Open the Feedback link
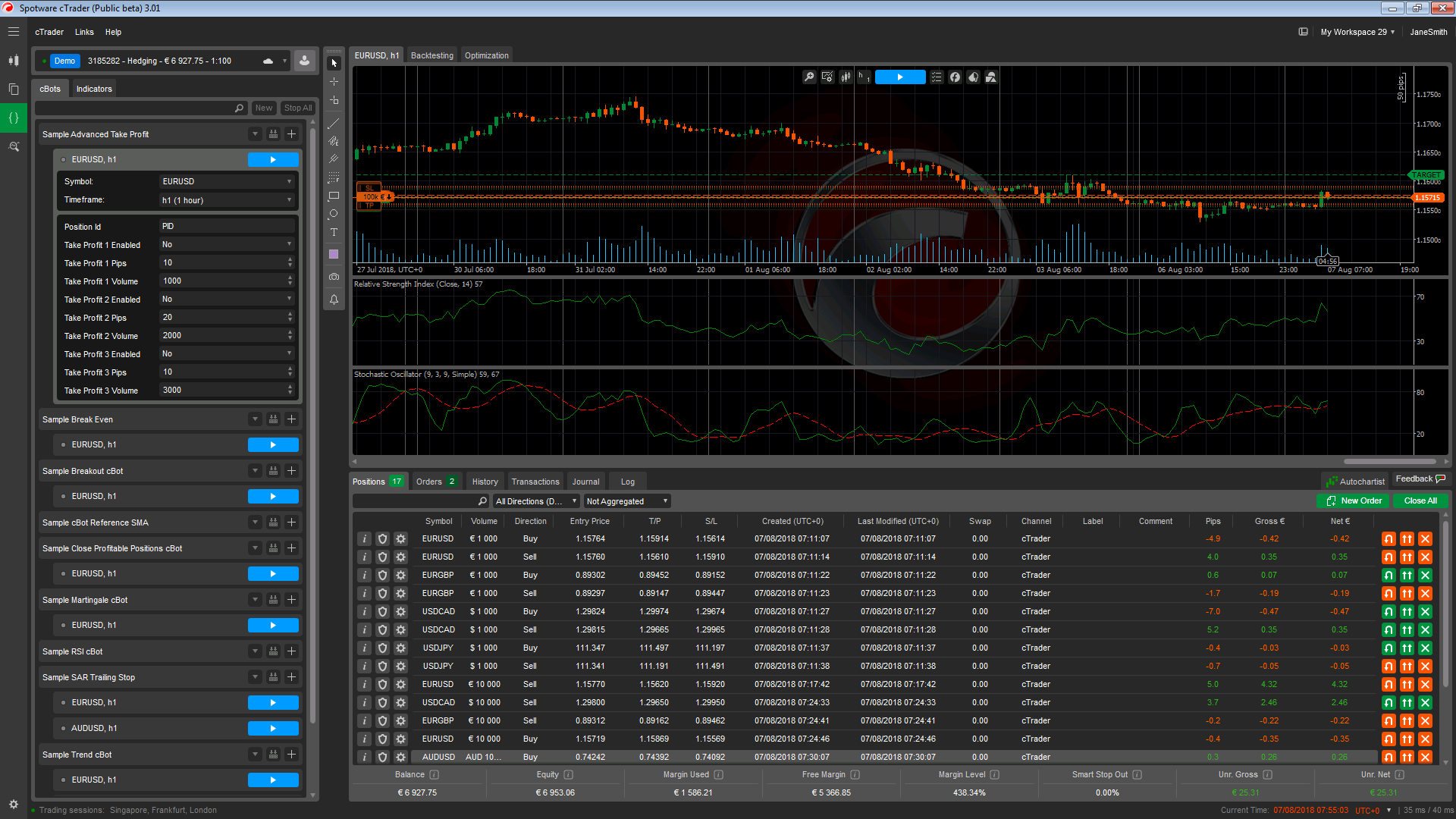 click(1420, 479)
